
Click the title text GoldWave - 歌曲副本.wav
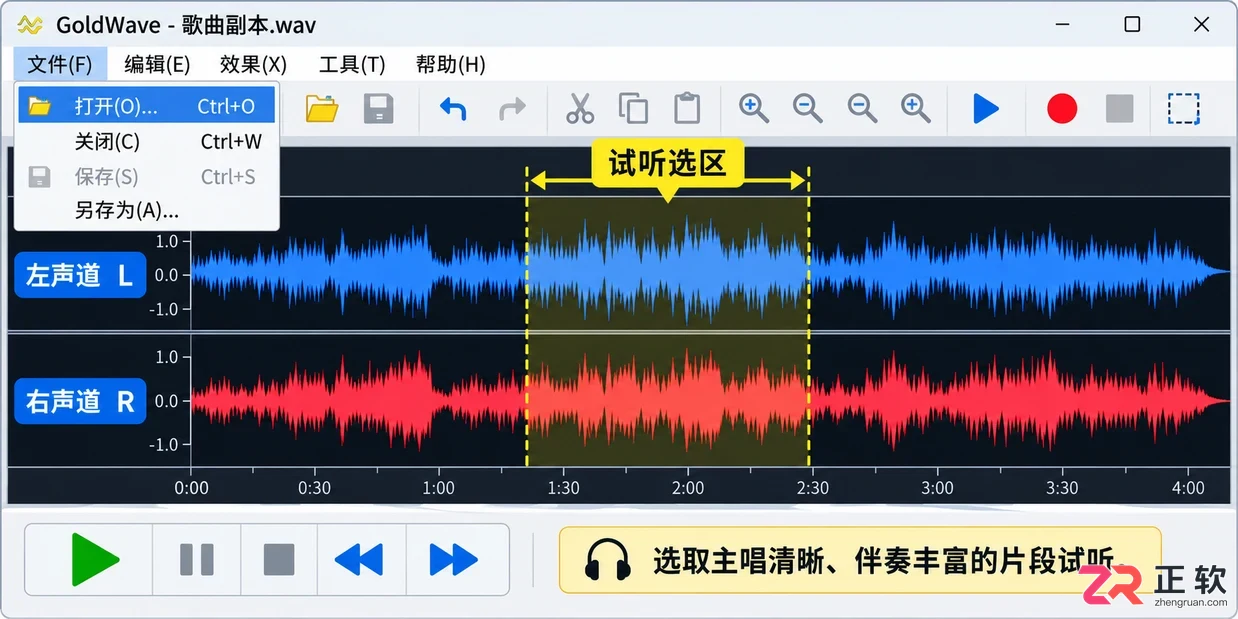[x=186, y=25]
